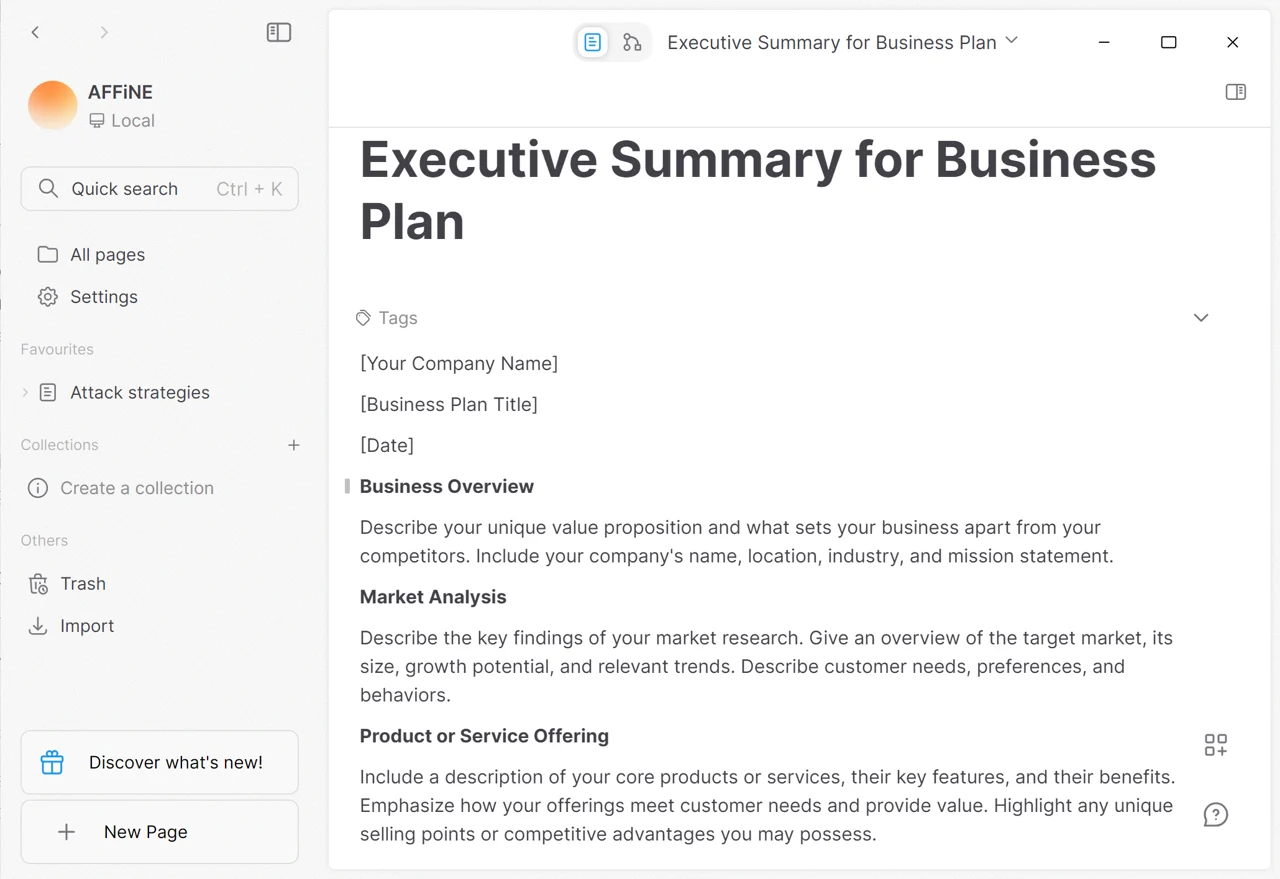Switch to page mode icon
The height and width of the screenshot is (879, 1280).
pos(592,42)
